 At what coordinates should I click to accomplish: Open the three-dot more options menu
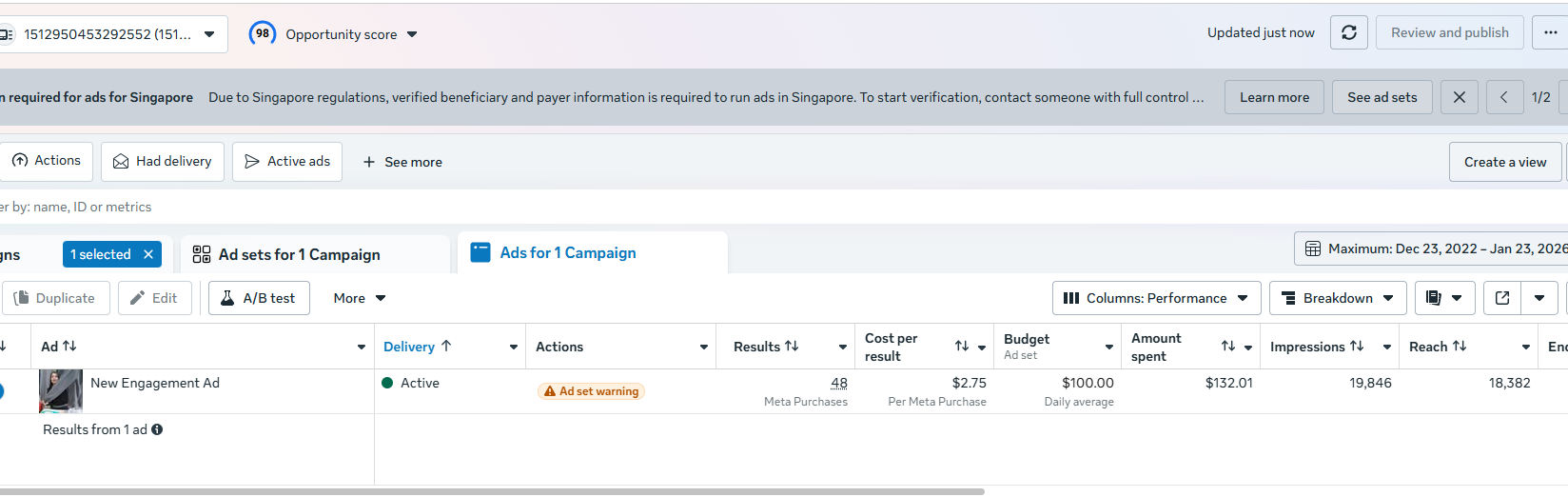(x=1550, y=33)
